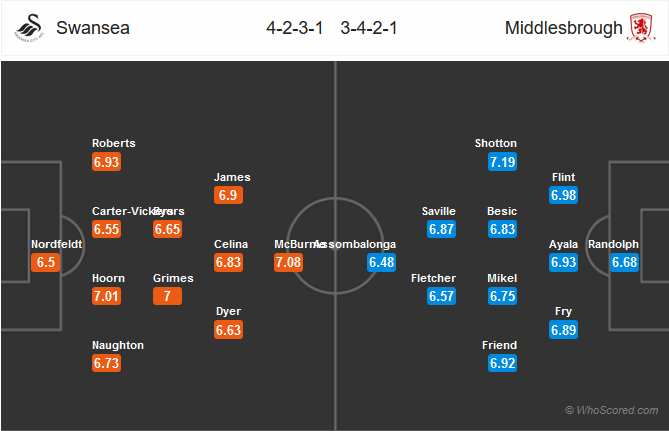Viewport: 669px width, 431px height.
Task: Select Randolph's 6.68 rating badge
Action: click(625, 262)
